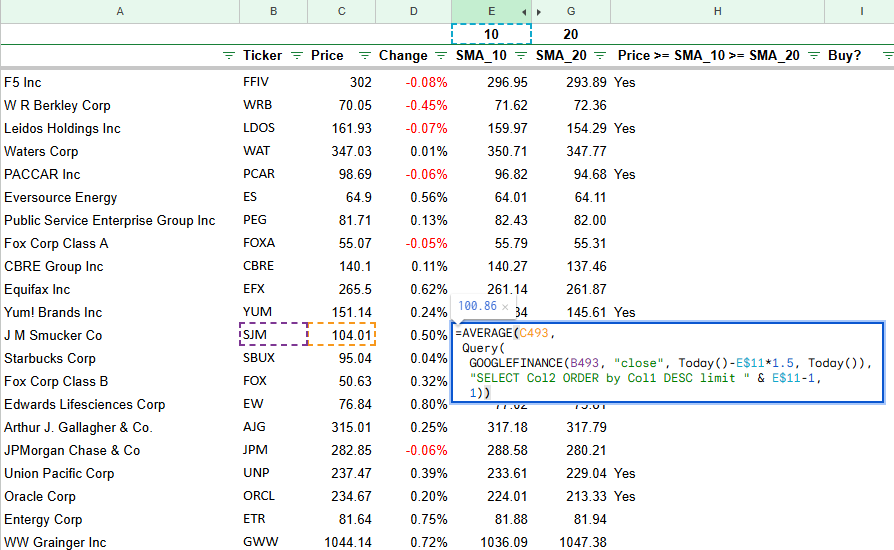Select the PEG ticker cell
Screen dimensions: 894x550
click(274, 220)
